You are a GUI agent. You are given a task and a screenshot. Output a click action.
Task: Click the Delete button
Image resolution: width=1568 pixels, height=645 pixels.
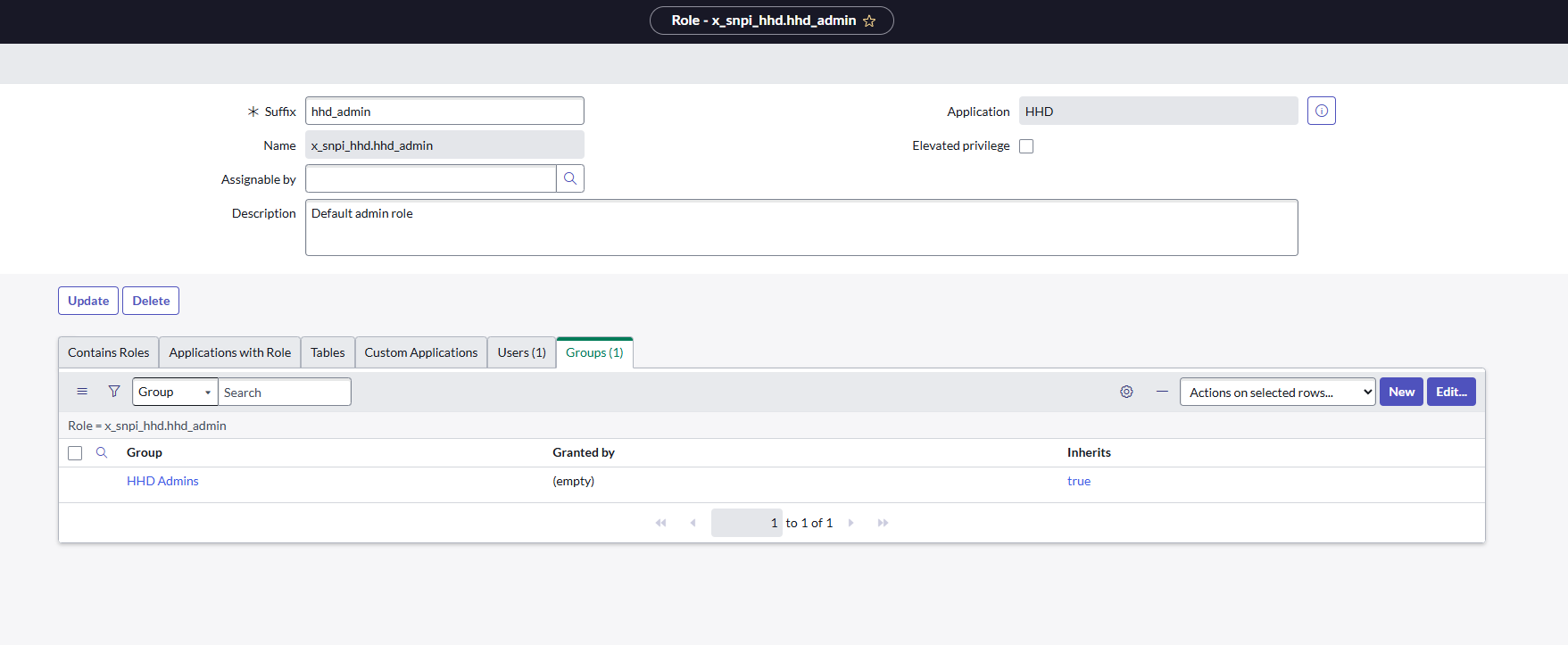coord(151,301)
